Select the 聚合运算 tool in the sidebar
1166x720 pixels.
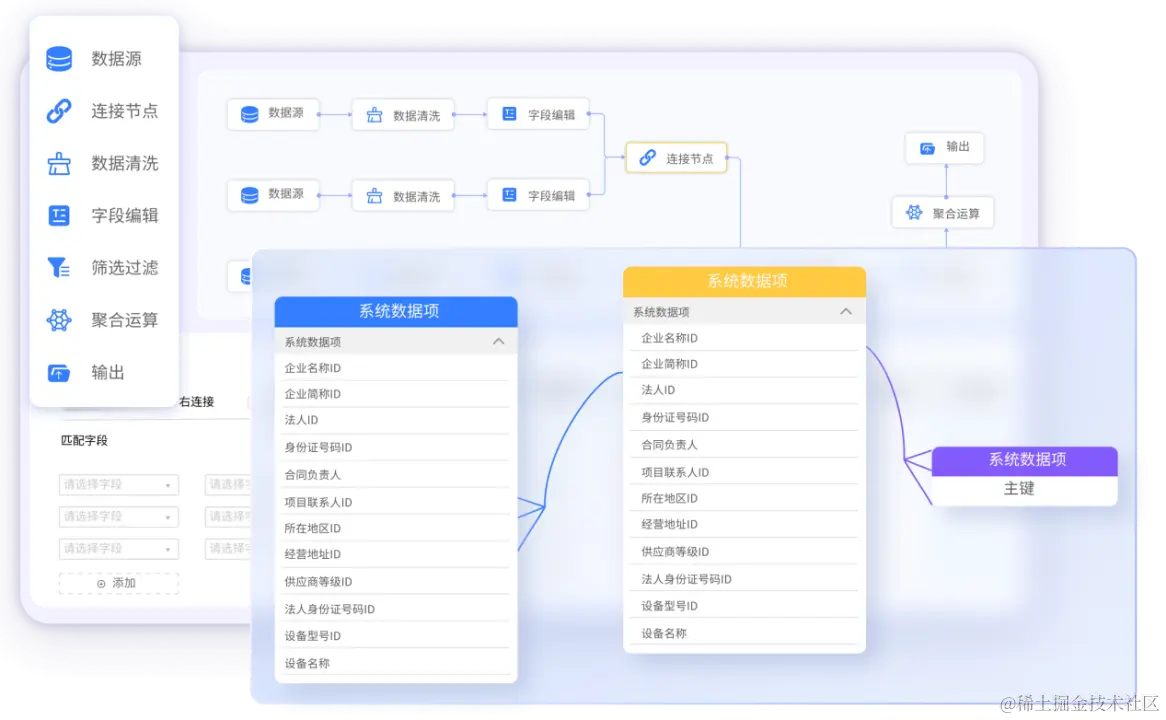[x=103, y=320]
